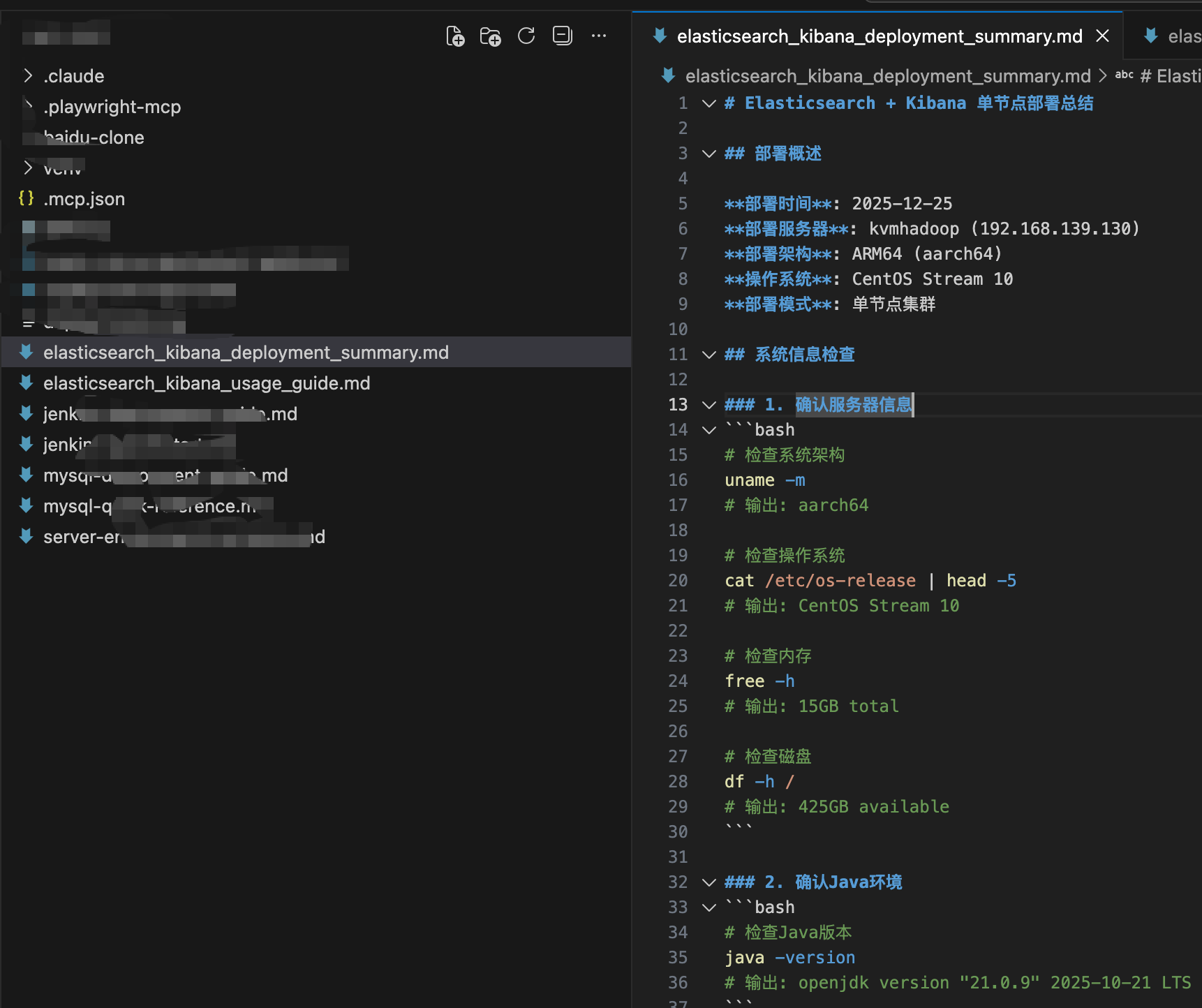Viewport: 1202px width, 1008px height.
Task: Click on 'cat /etc/os-release | head -5' line
Action: (x=870, y=581)
